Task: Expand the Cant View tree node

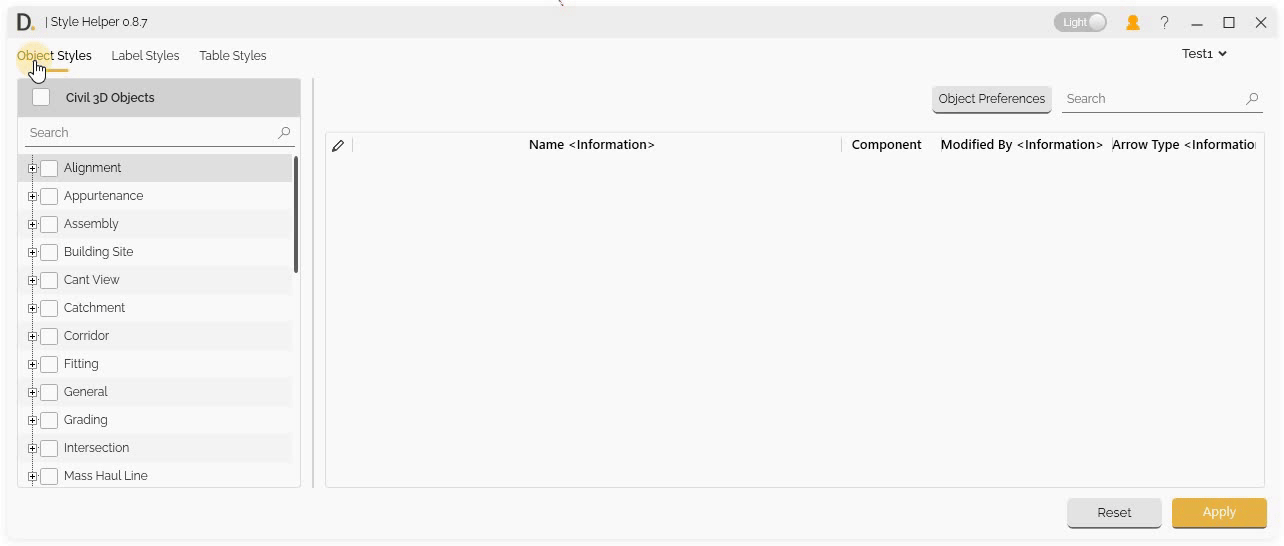Action: (32, 280)
